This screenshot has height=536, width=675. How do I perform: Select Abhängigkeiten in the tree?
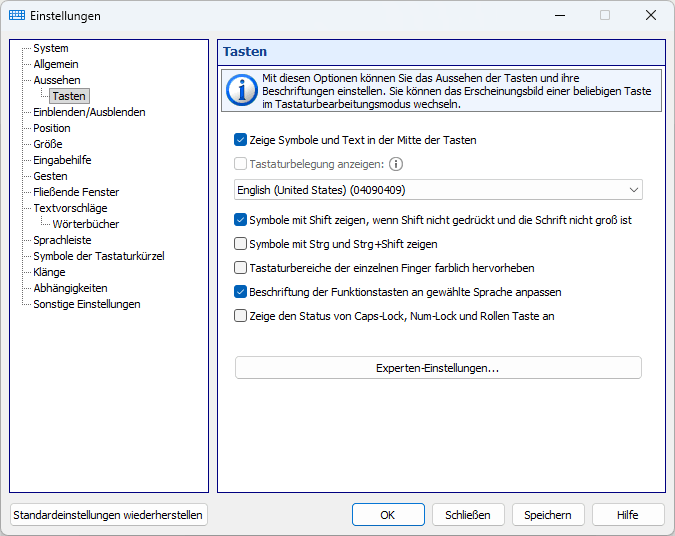click(x=71, y=288)
